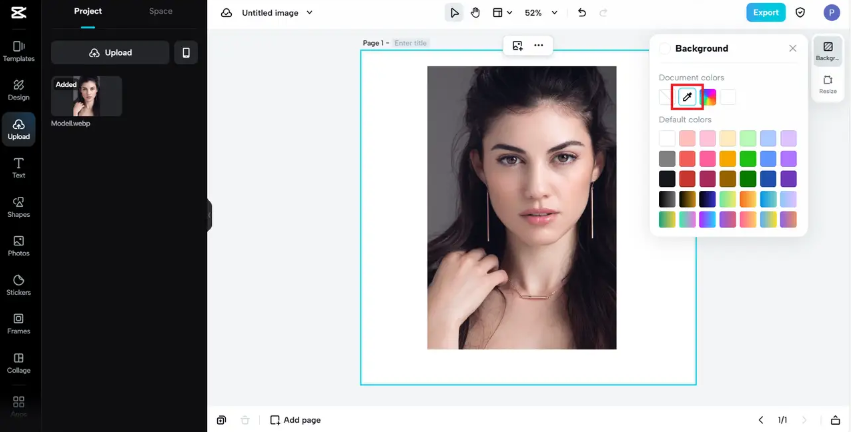Click the cloud save status icon
The image size is (851, 432).
(226, 12)
